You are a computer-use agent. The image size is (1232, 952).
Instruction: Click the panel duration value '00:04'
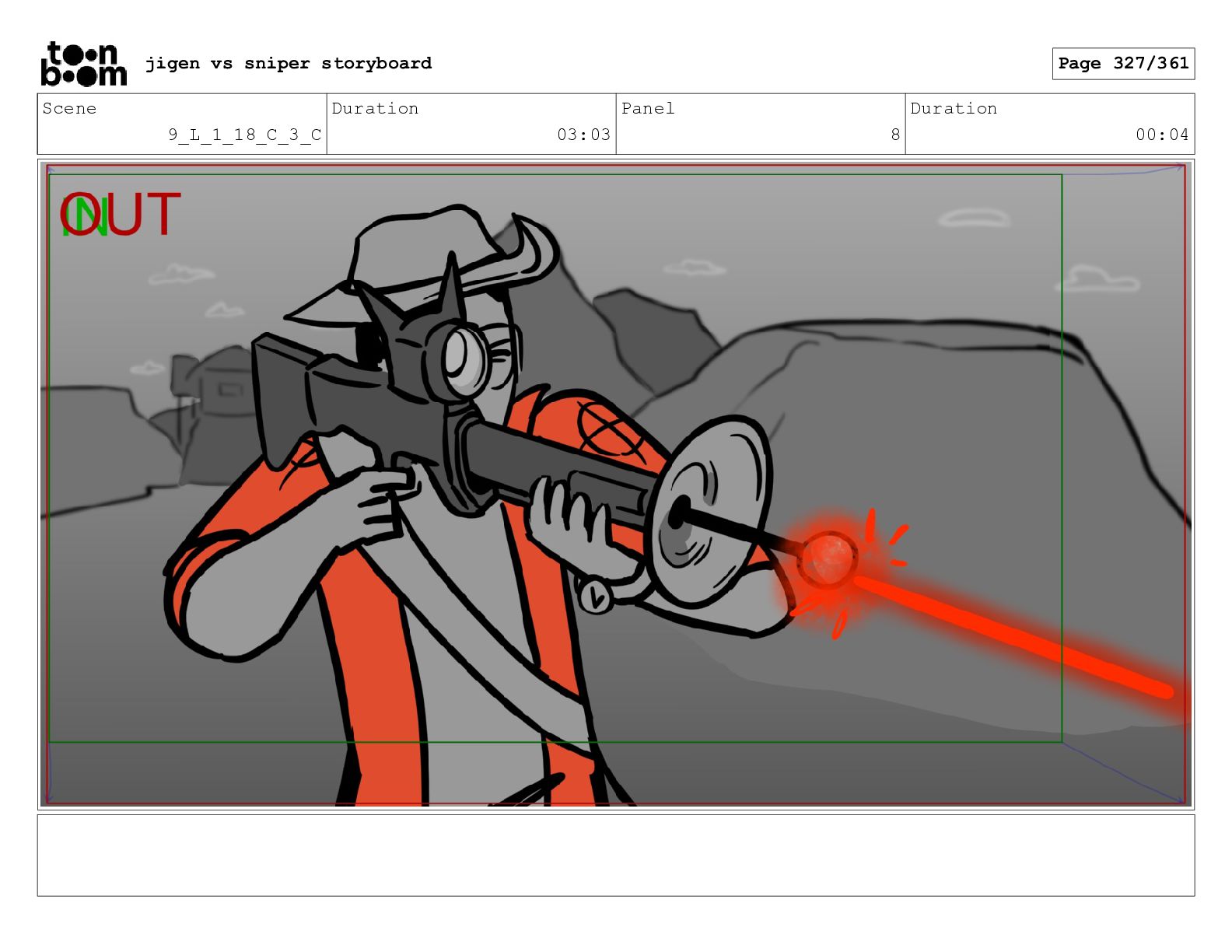(1162, 135)
